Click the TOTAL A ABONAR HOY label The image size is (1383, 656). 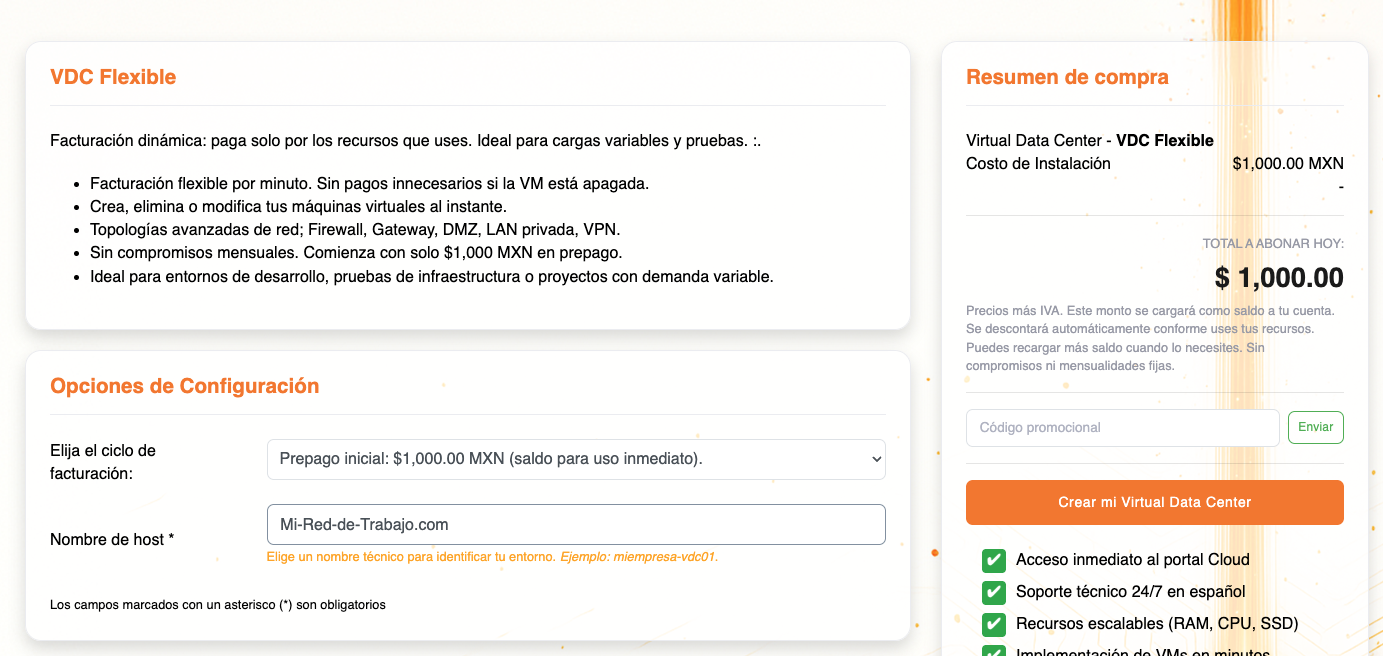(x=1273, y=244)
